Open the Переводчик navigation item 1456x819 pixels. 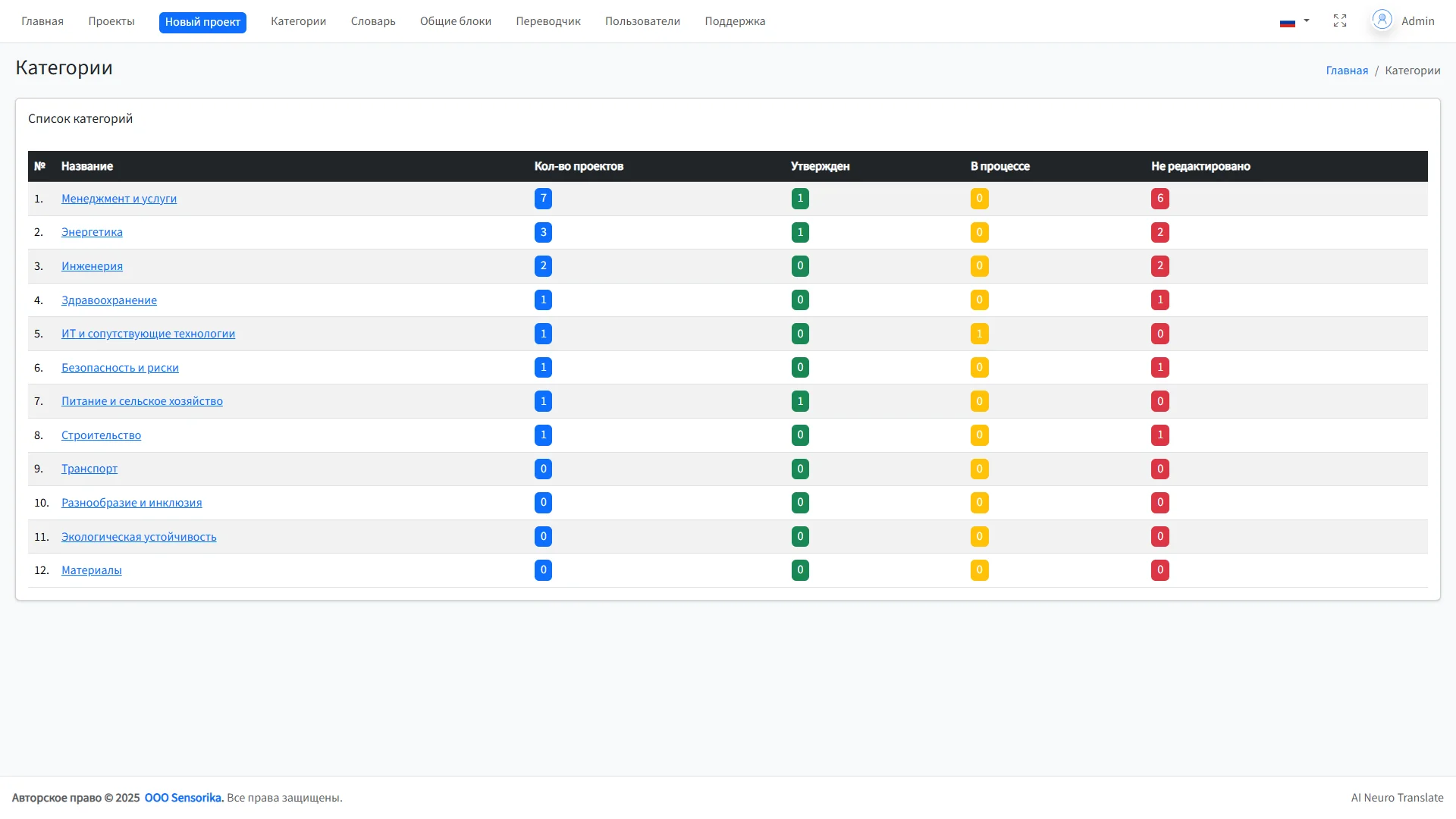point(548,21)
